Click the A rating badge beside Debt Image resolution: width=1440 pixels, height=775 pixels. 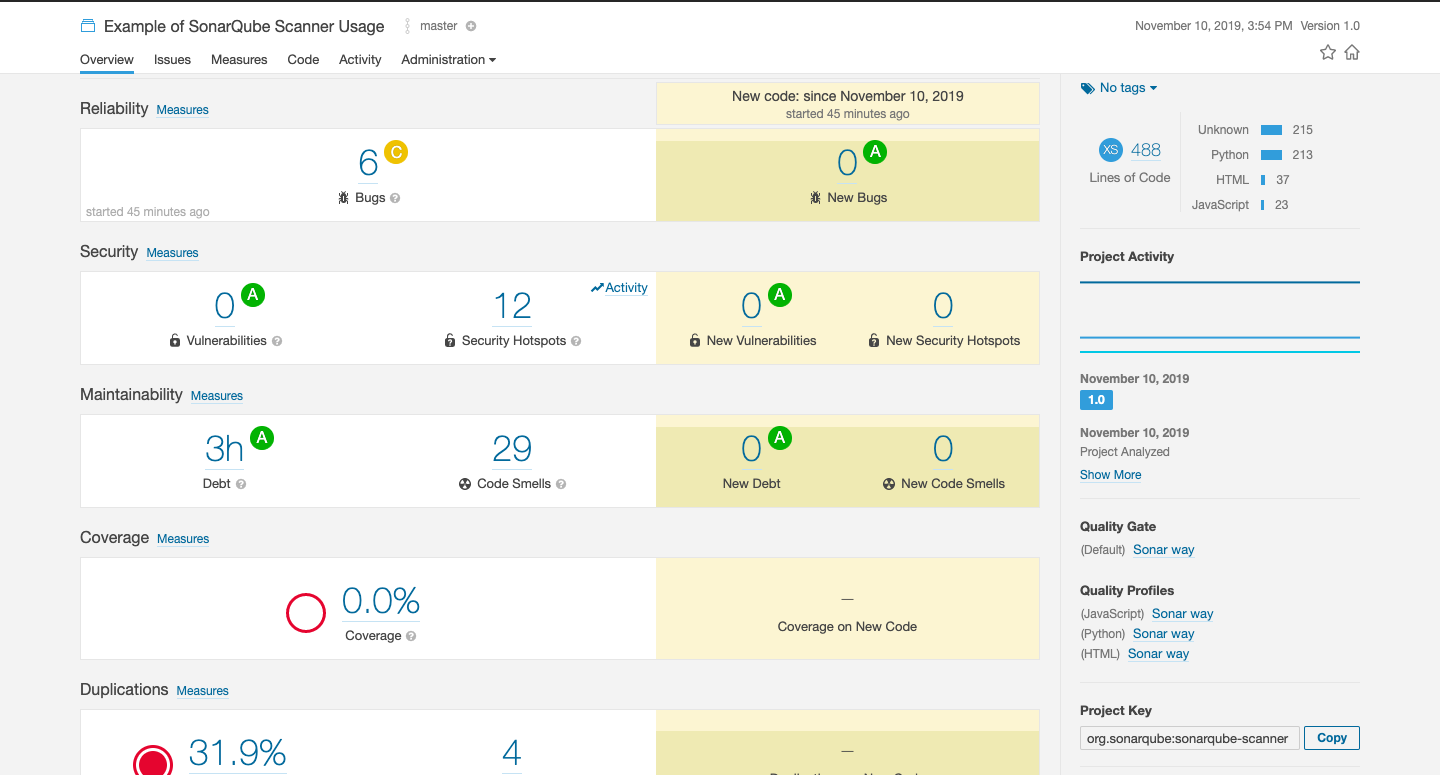tap(262, 438)
